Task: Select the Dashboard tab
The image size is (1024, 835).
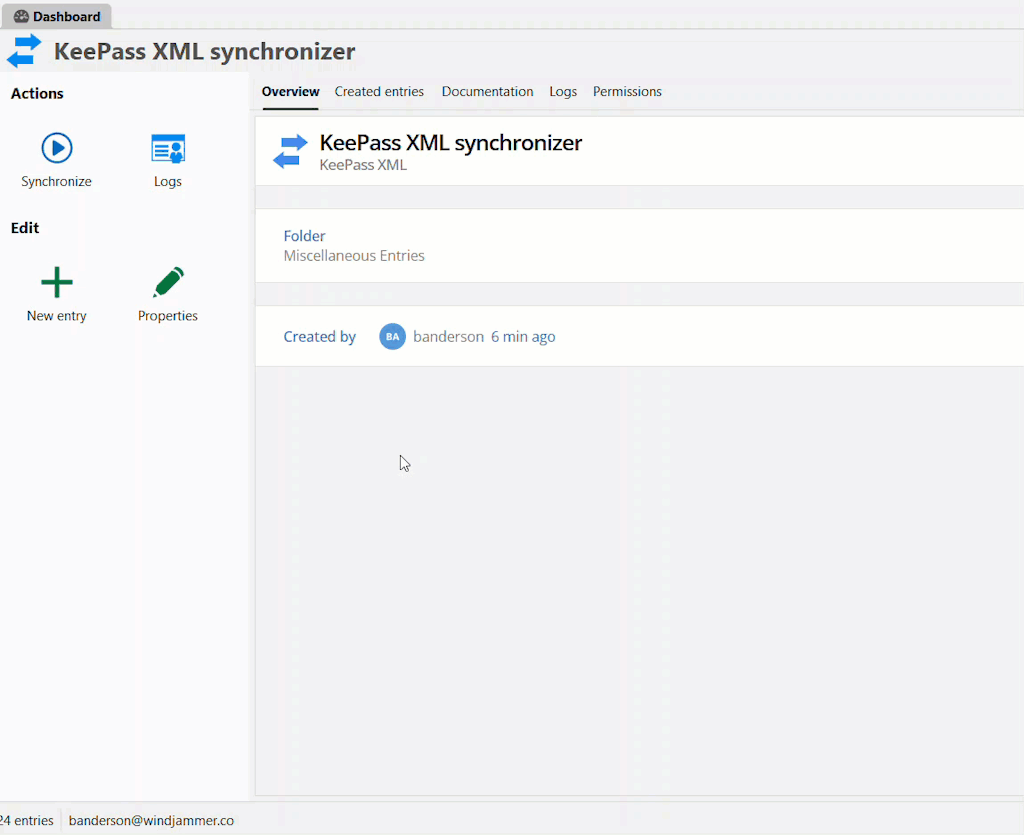Action: pos(57,16)
